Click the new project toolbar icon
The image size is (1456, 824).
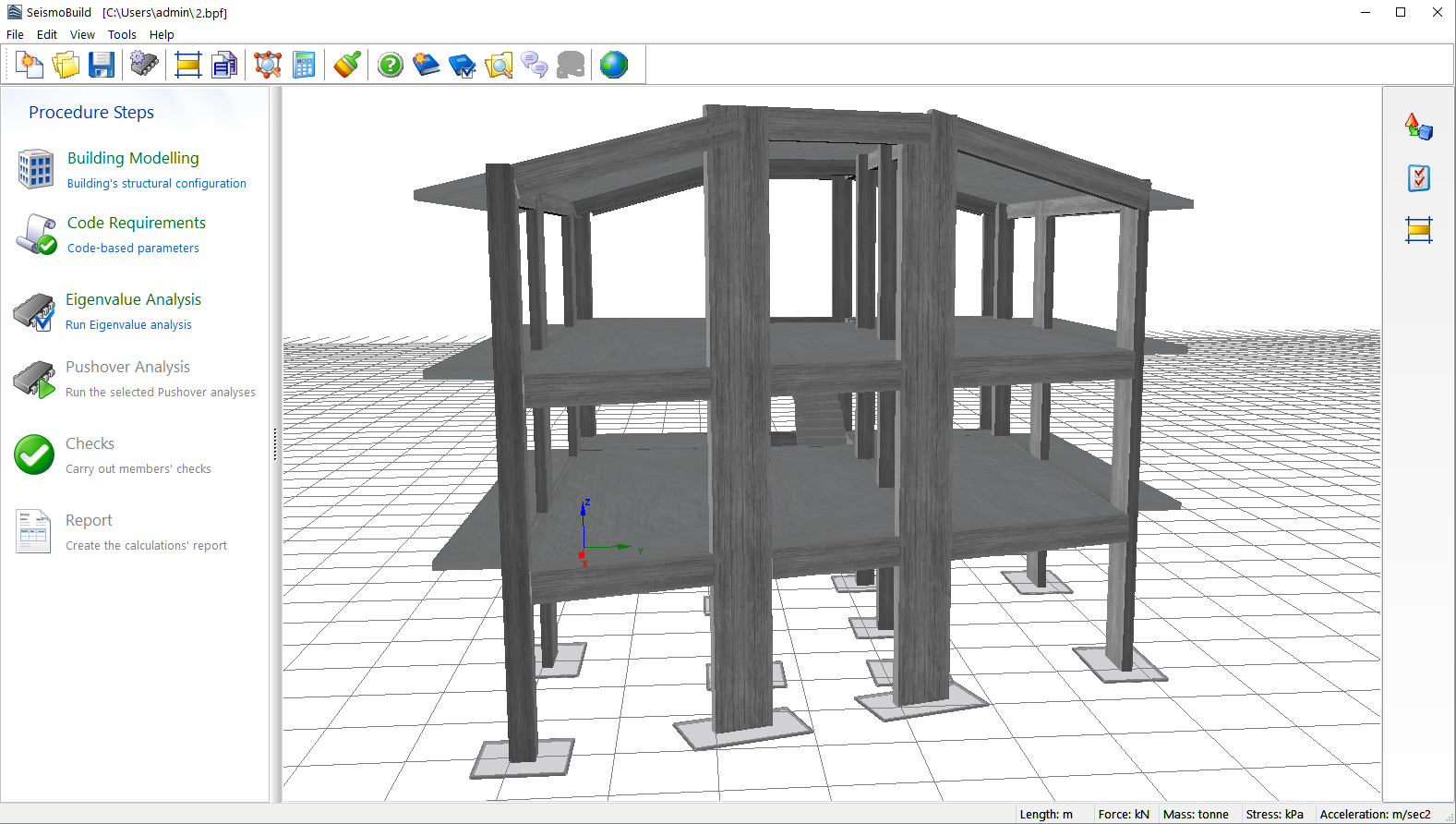(30, 65)
